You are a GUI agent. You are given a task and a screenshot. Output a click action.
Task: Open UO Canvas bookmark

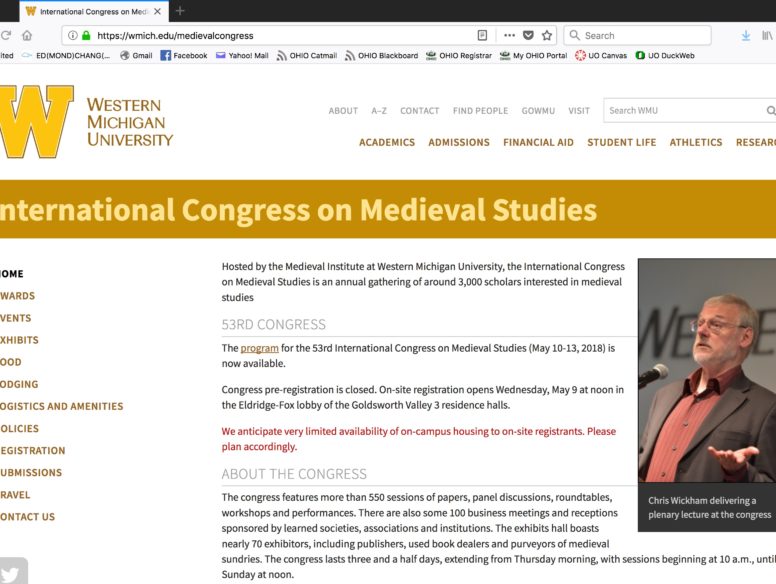coord(601,55)
